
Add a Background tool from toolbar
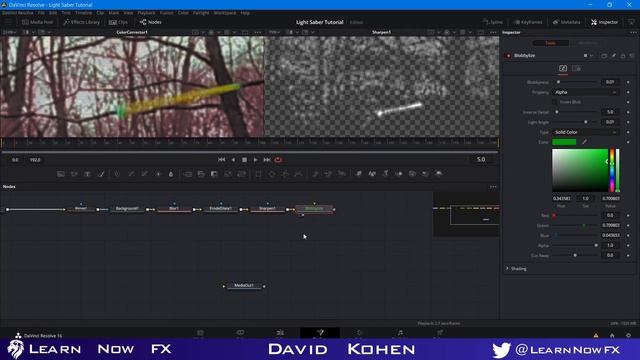60,174
